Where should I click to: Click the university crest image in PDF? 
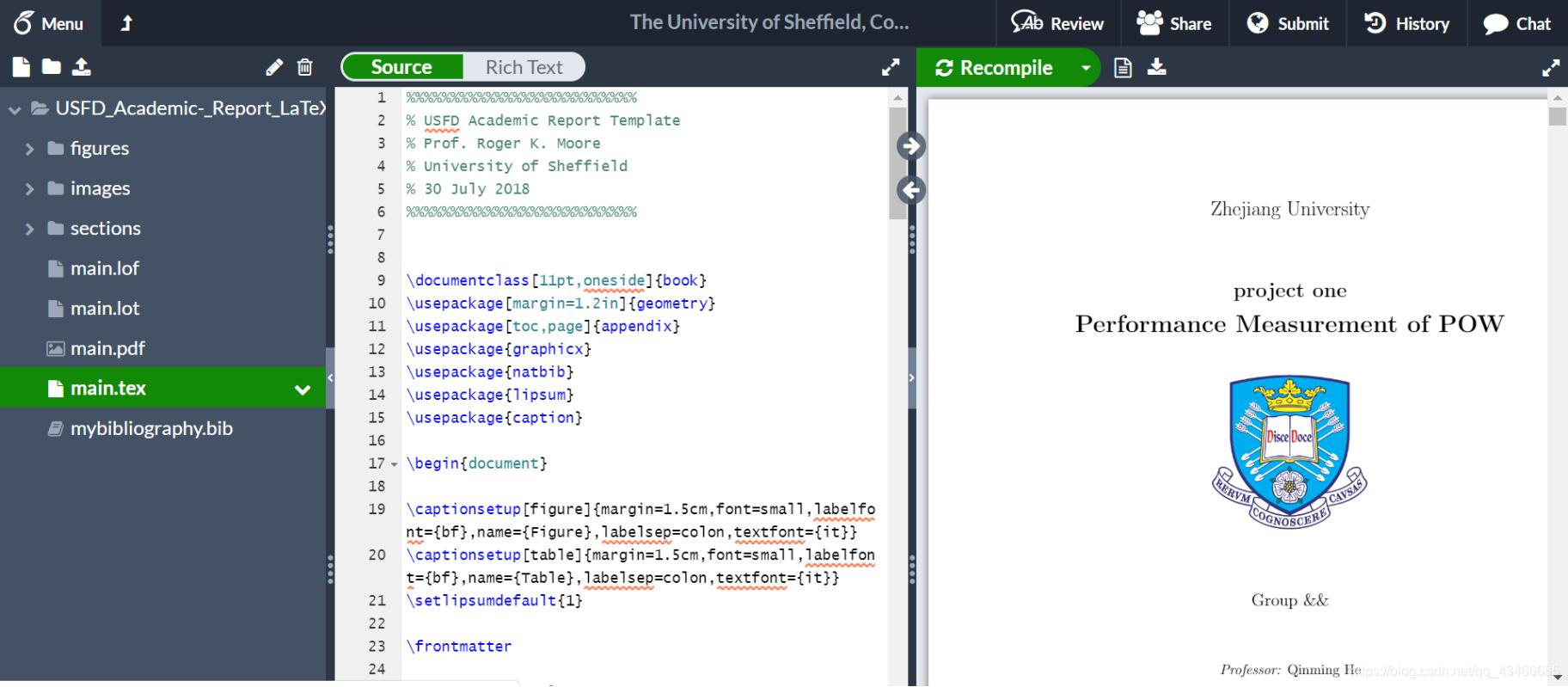1289,452
